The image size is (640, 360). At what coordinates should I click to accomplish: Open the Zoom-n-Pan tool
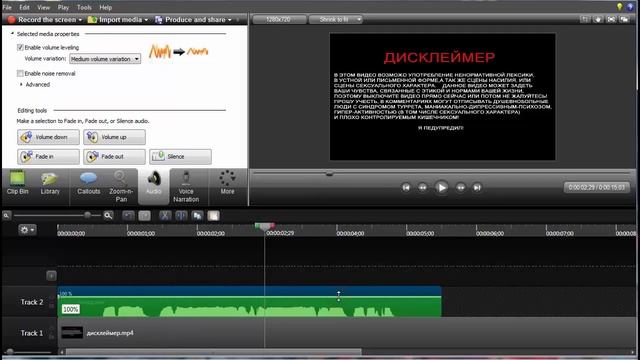(121, 187)
